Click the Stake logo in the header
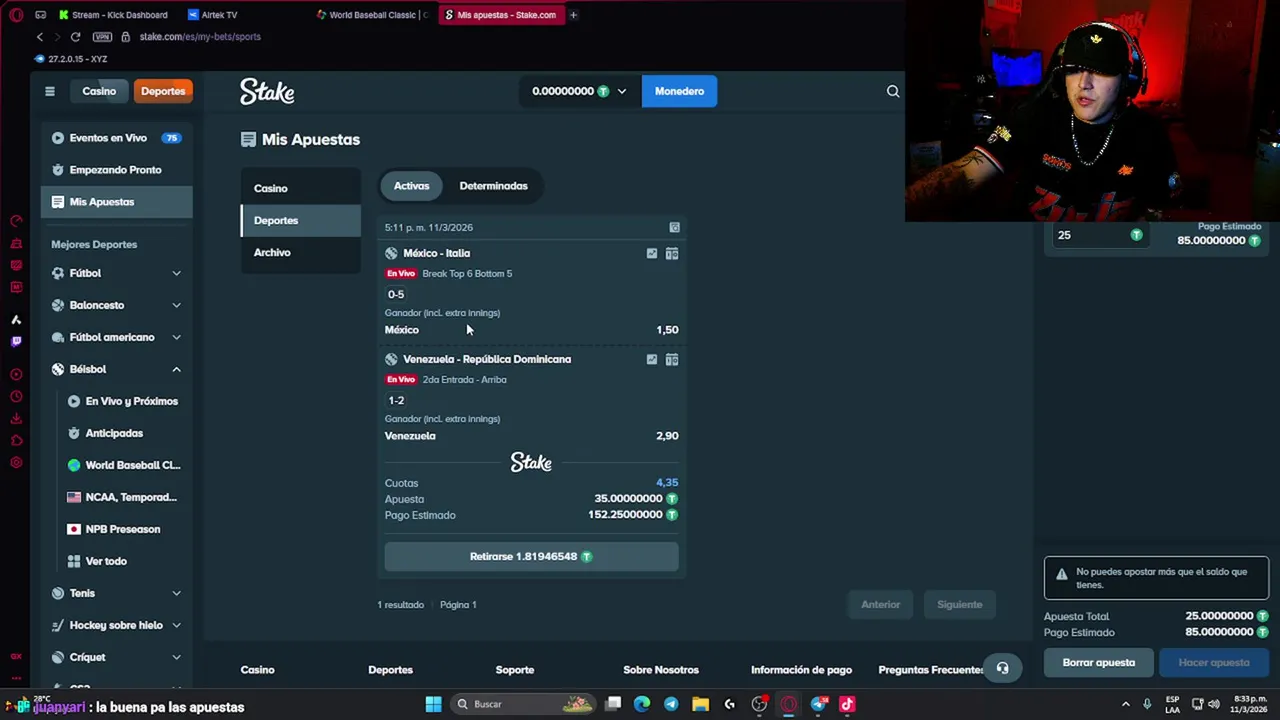1280x720 pixels. pyautogui.click(x=267, y=92)
